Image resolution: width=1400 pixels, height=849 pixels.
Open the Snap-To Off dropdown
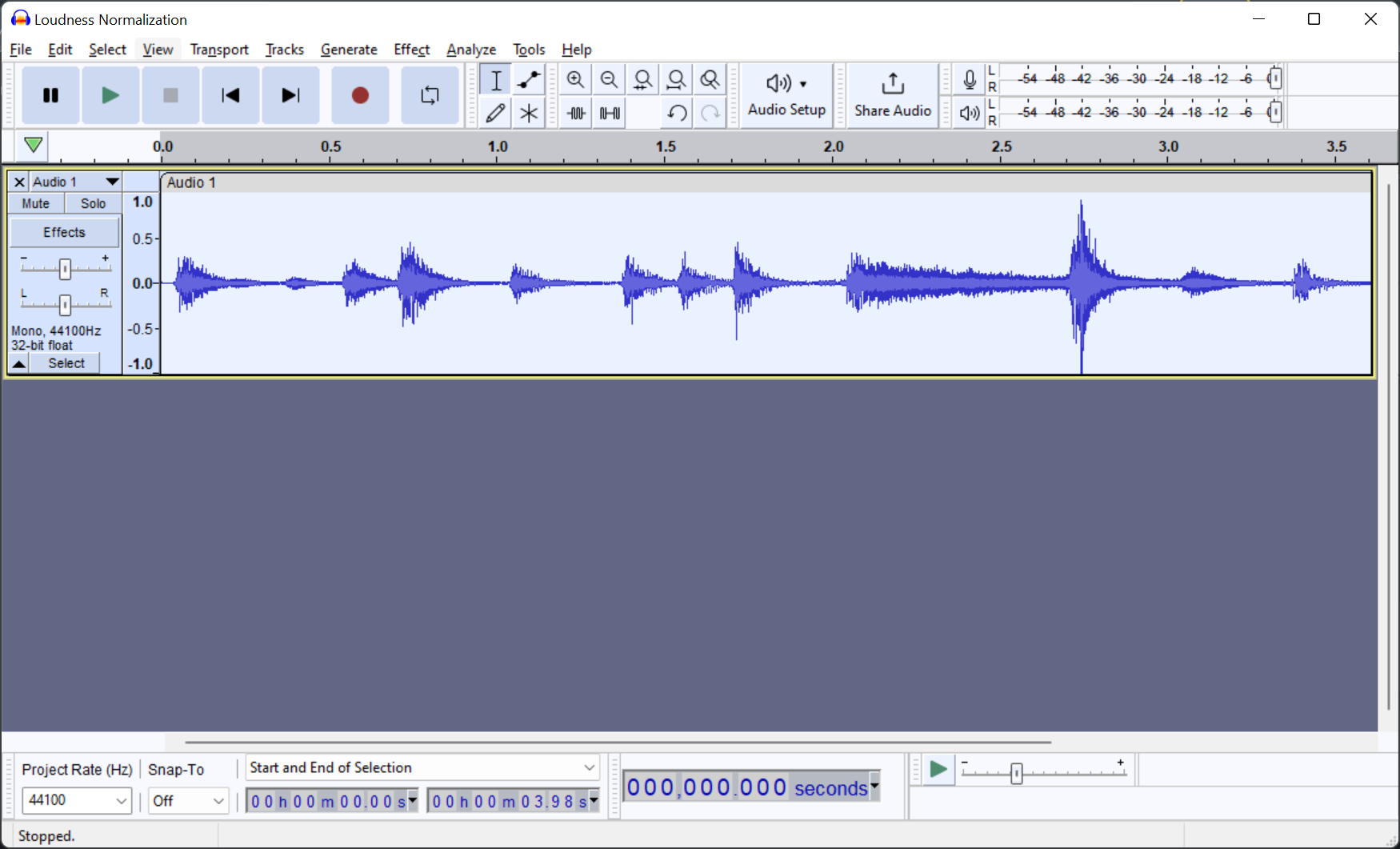tap(189, 800)
